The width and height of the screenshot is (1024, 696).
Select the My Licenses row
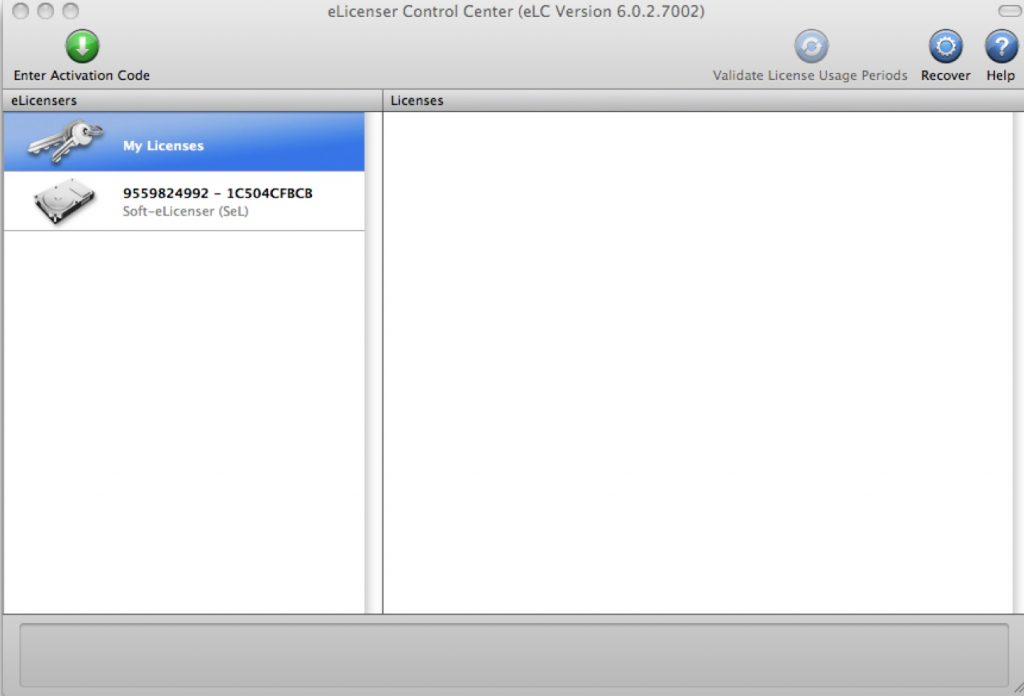click(184, 142)
